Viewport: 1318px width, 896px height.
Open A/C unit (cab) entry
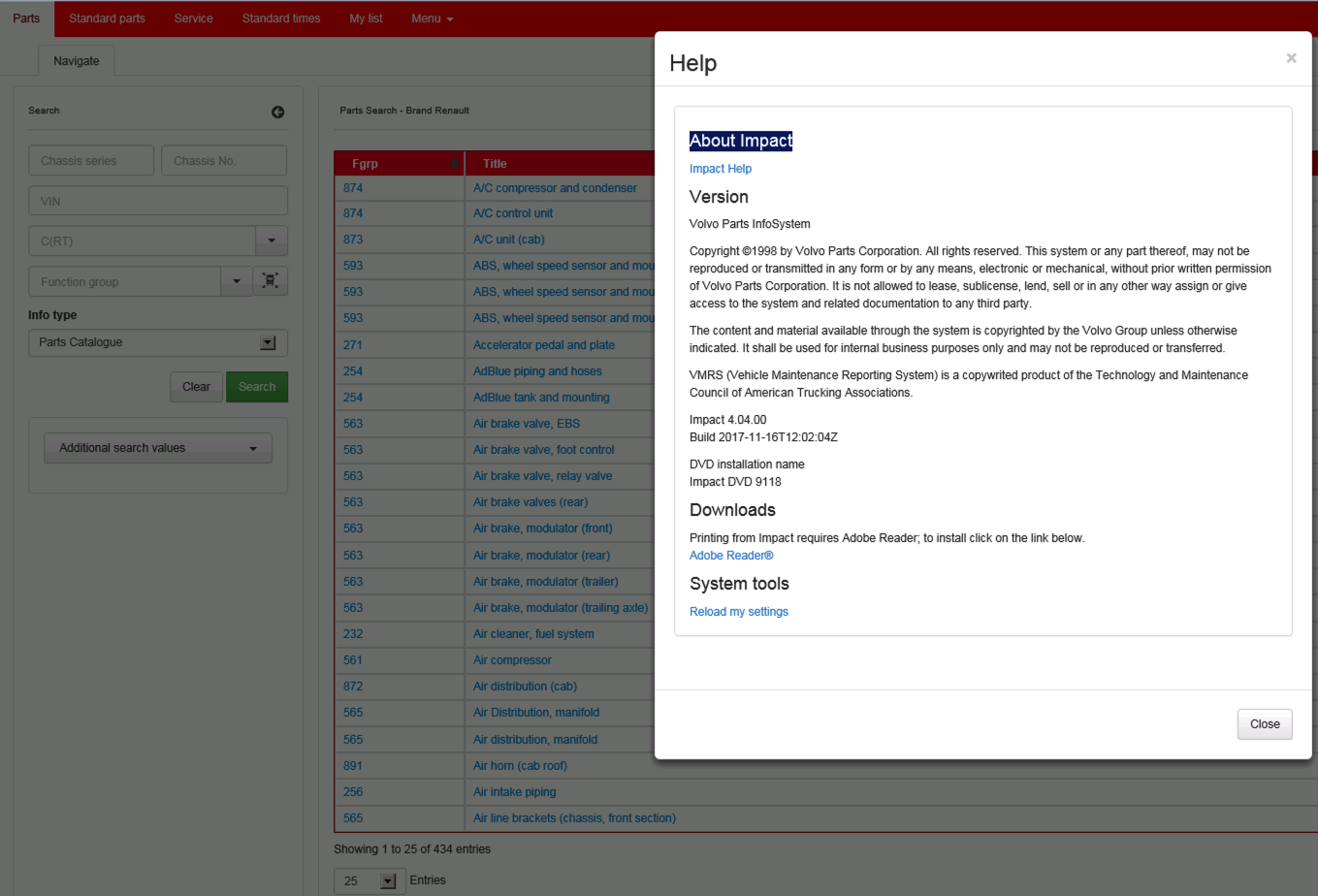point(509,240)
